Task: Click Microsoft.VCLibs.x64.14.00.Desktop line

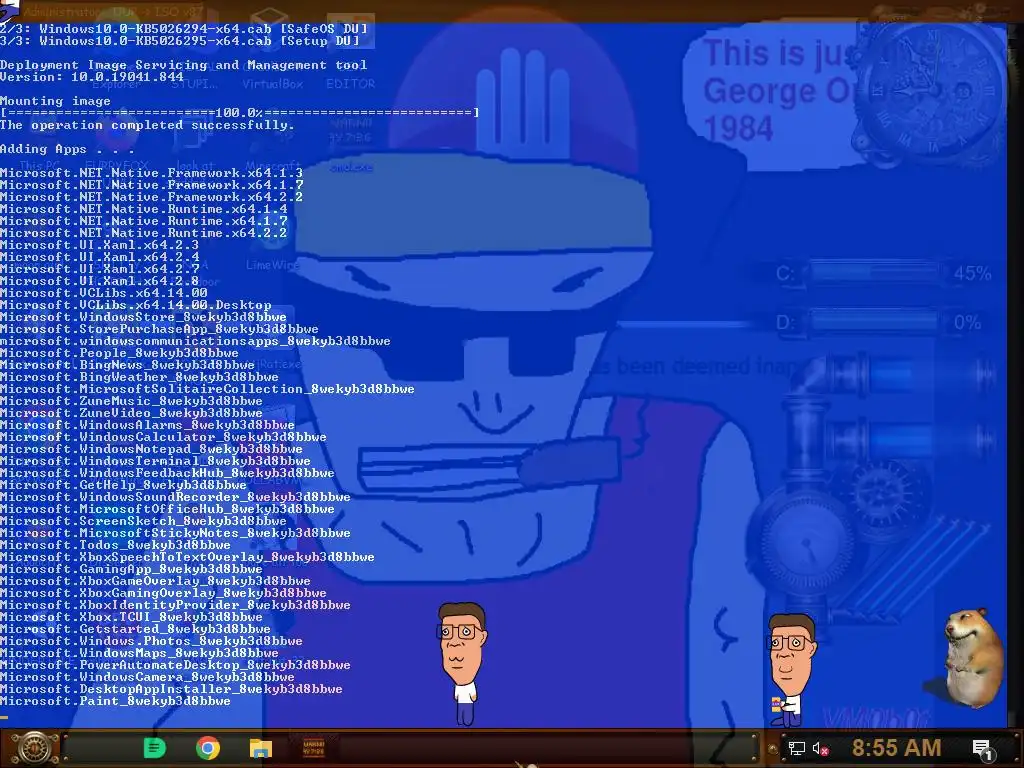Action: point(136,305)
